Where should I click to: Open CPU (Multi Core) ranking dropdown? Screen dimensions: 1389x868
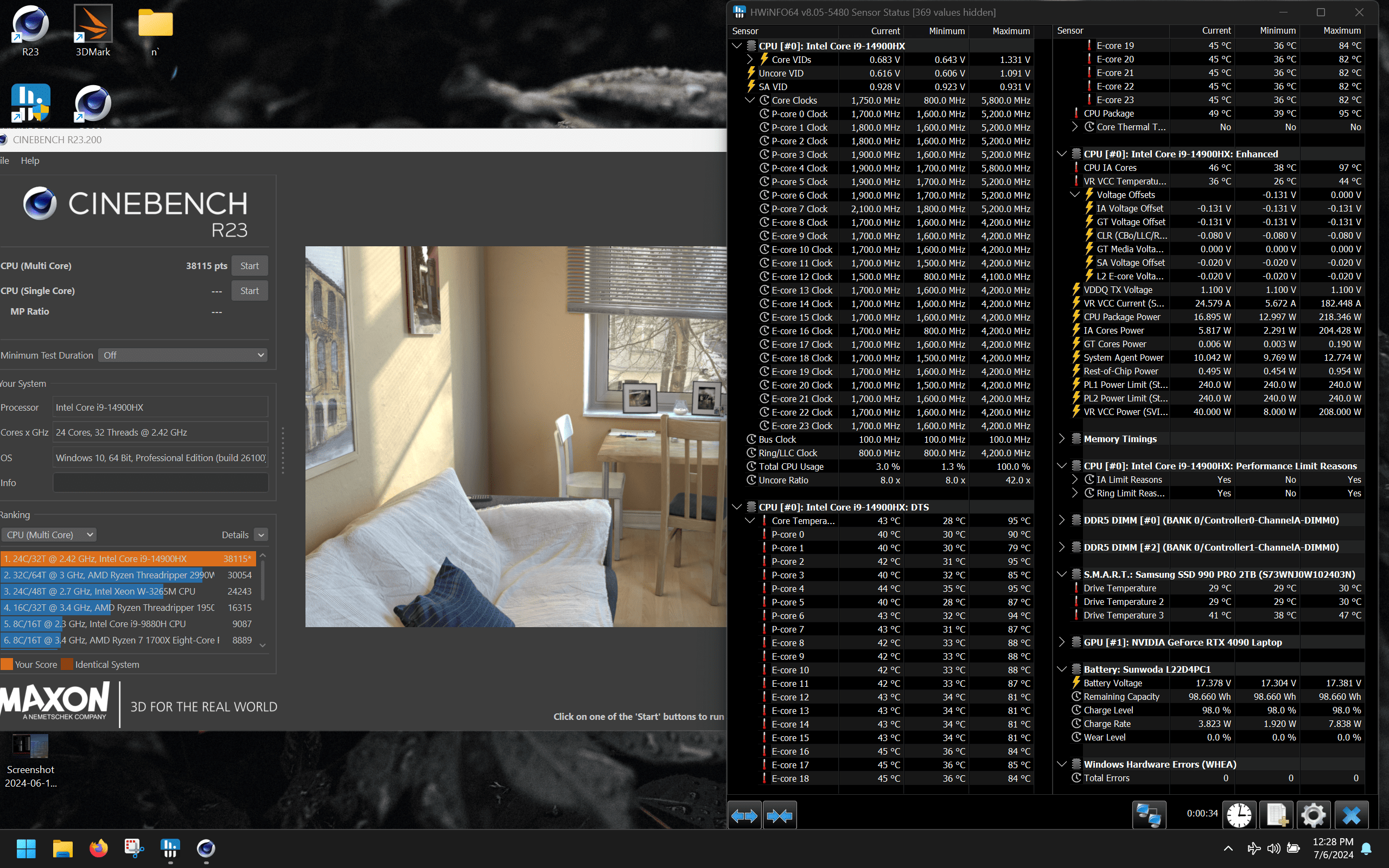[49, 534]
